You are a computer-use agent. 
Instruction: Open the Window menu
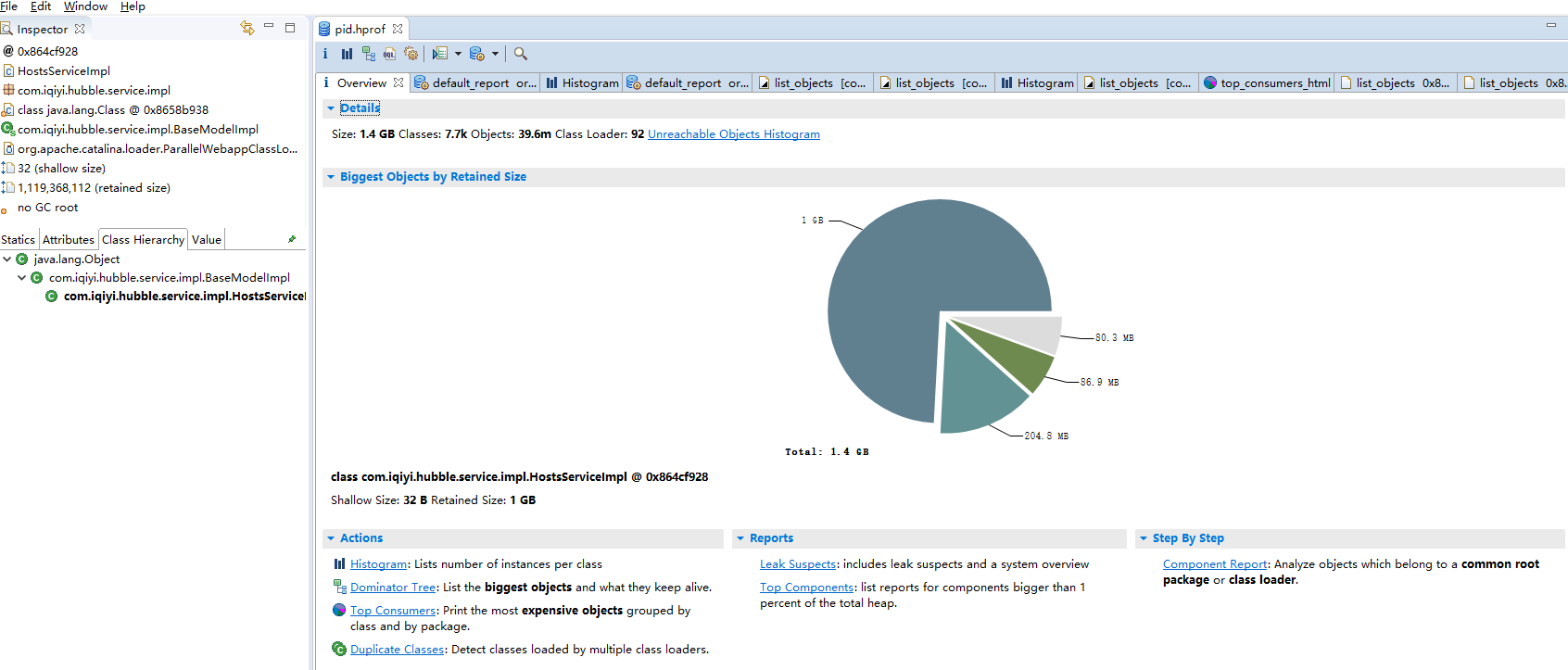85,6
